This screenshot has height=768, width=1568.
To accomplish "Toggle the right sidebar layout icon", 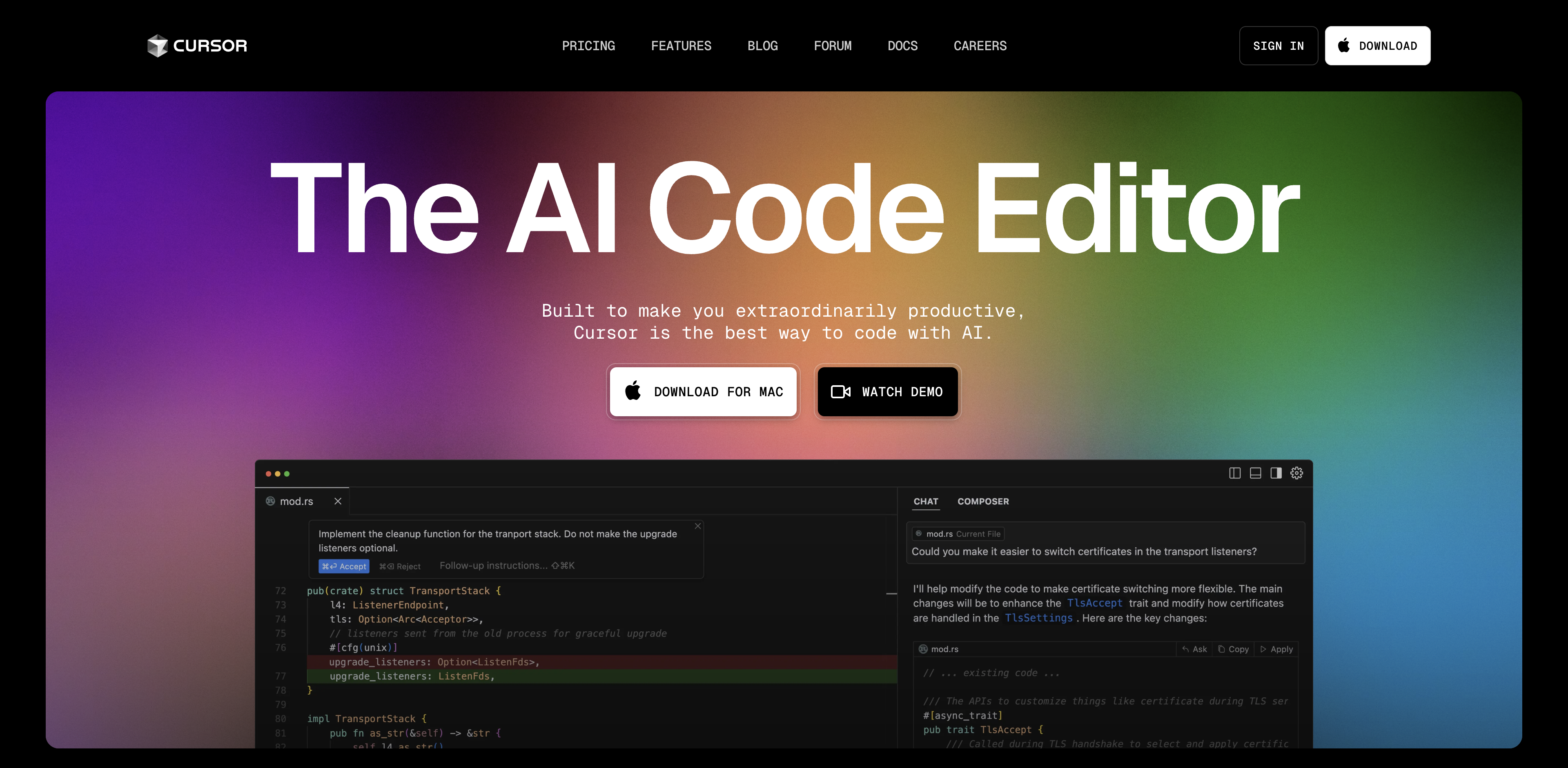I will click(1276, 473).
